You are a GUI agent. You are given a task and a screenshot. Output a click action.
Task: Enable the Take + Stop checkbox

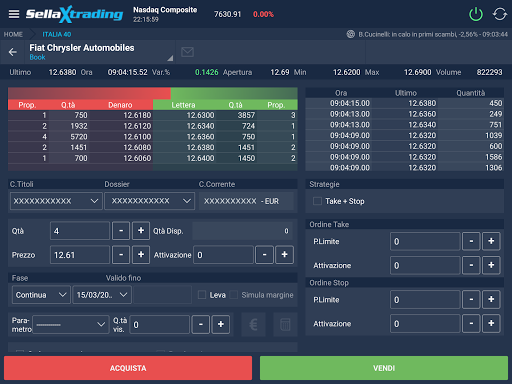317,201
